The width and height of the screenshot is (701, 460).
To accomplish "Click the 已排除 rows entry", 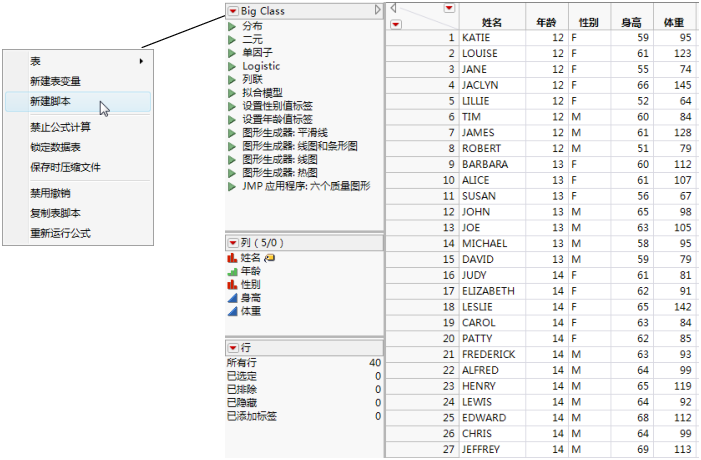I will point(304,390).
